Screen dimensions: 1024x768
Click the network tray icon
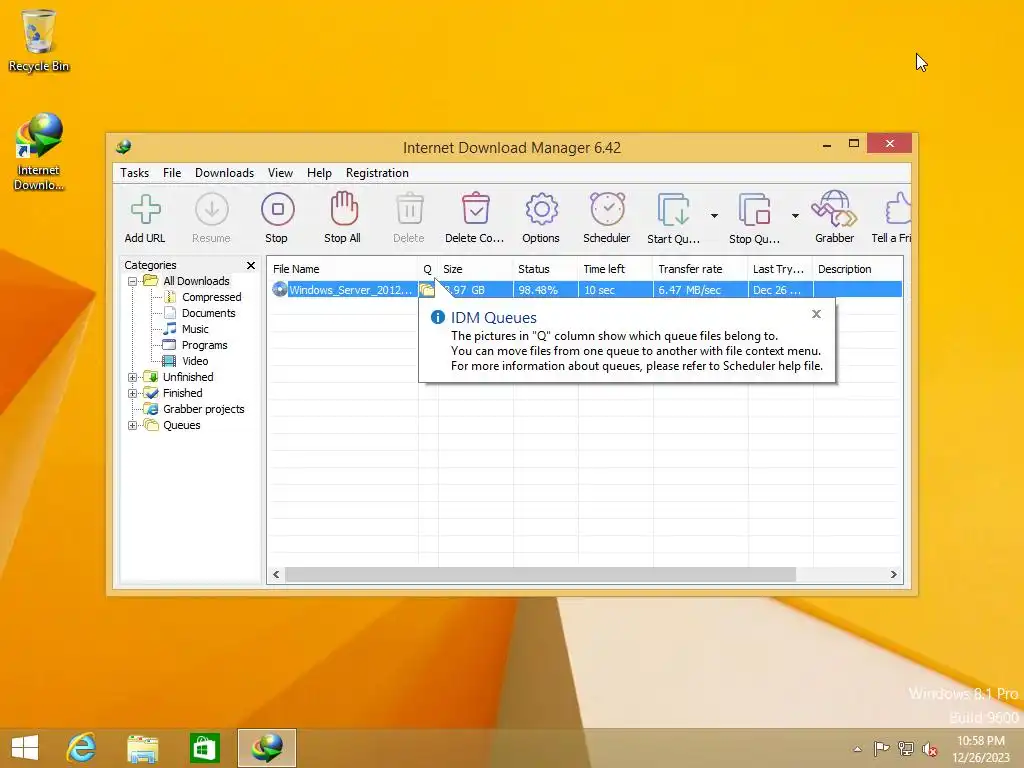[x=906, y=748]
